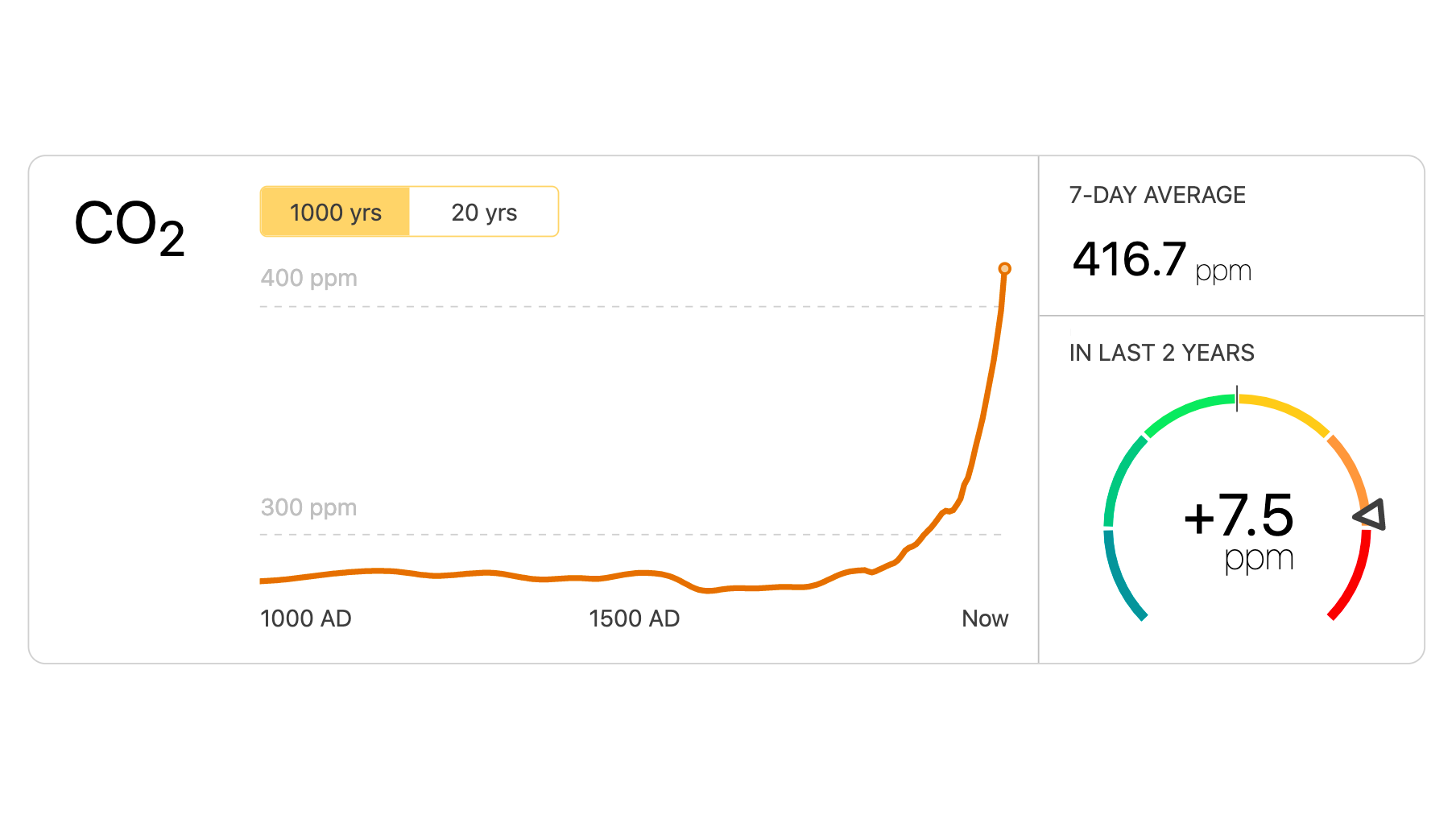Screen dimensions: 1456x819
Task: Click the red segment of the gauge
Action: (1355, 580)
